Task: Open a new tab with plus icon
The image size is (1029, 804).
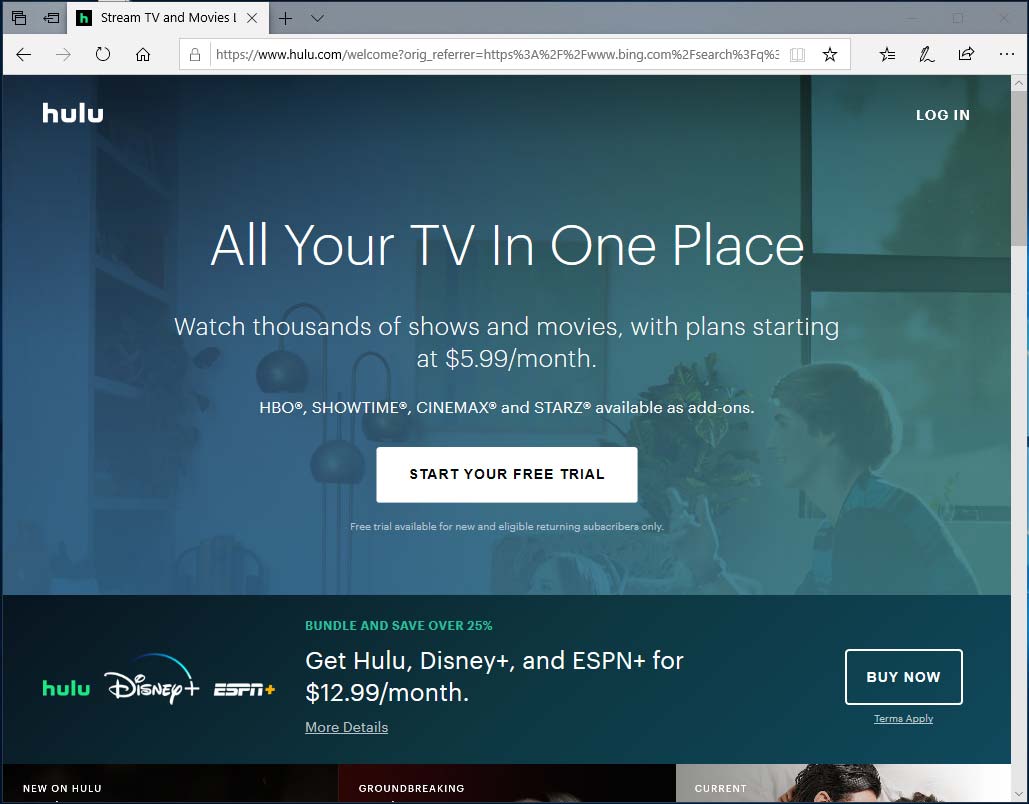Action: 285,18
